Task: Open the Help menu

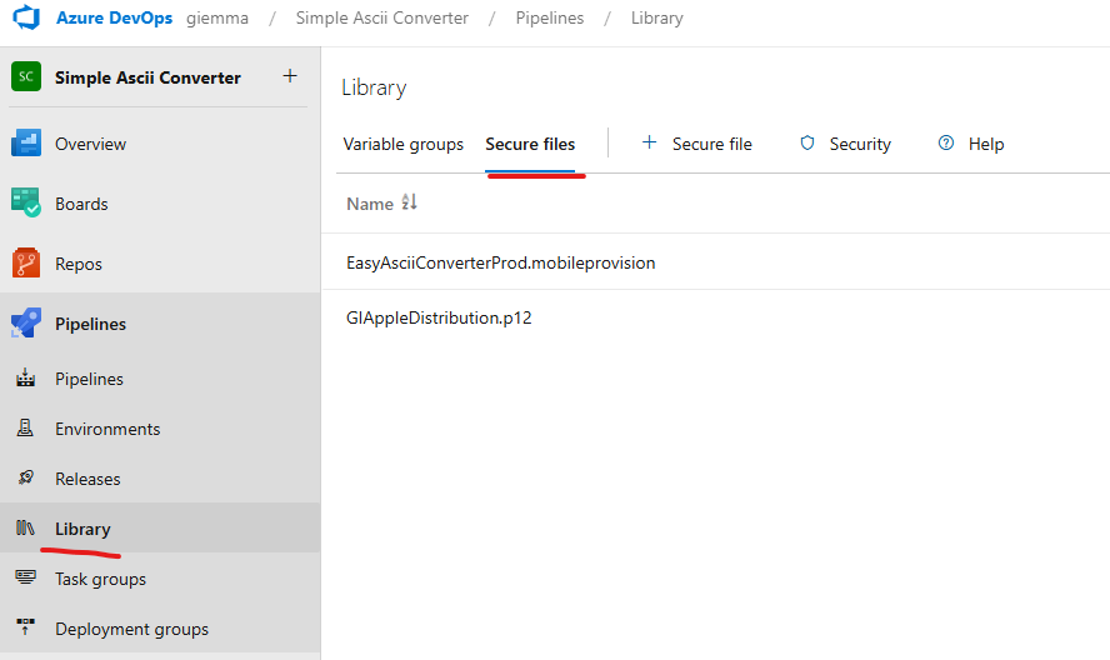Action: (x=971, y=144)
